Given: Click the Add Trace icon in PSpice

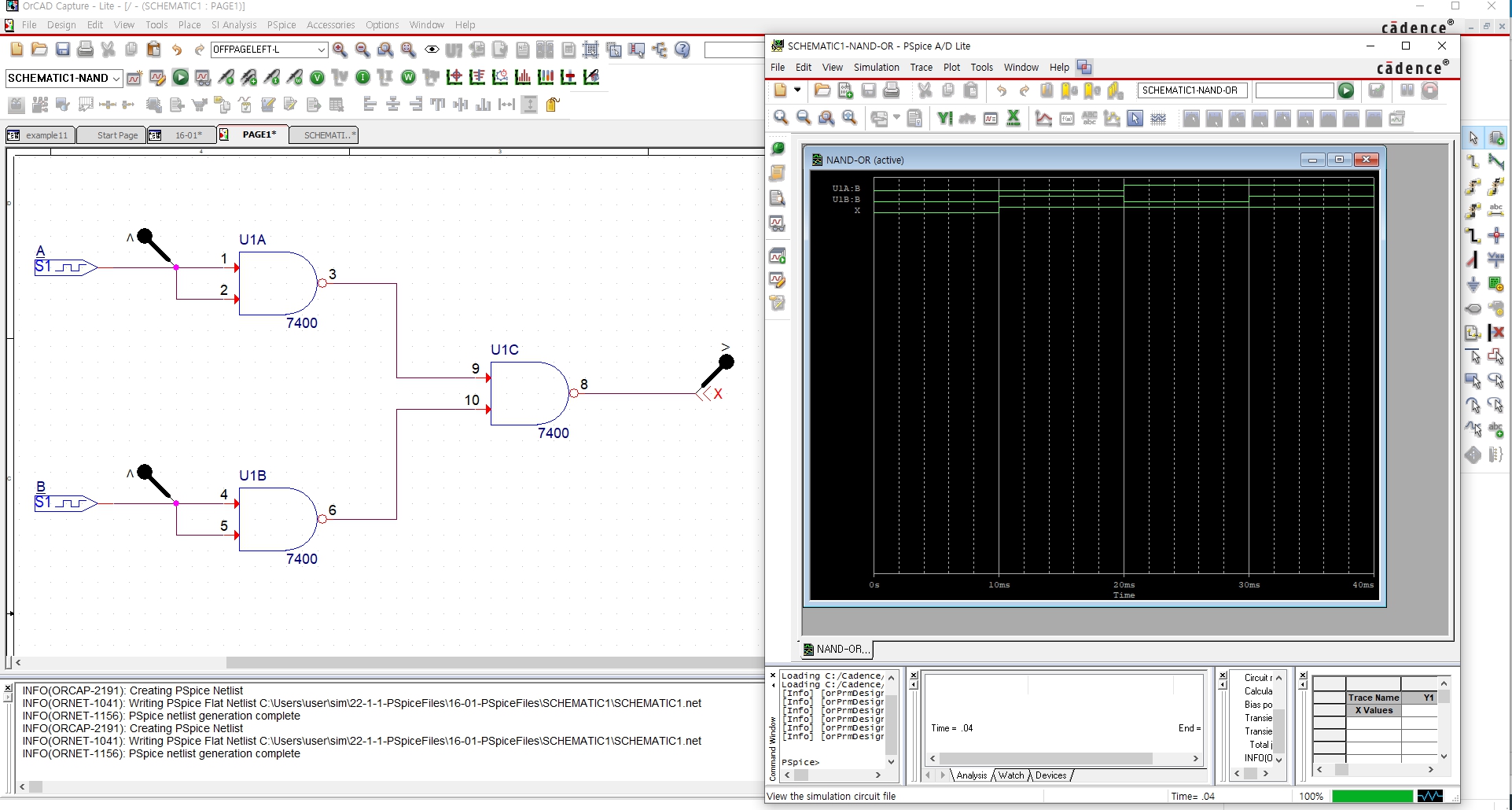Looking at the screenshot, I should coord(1043,118).
